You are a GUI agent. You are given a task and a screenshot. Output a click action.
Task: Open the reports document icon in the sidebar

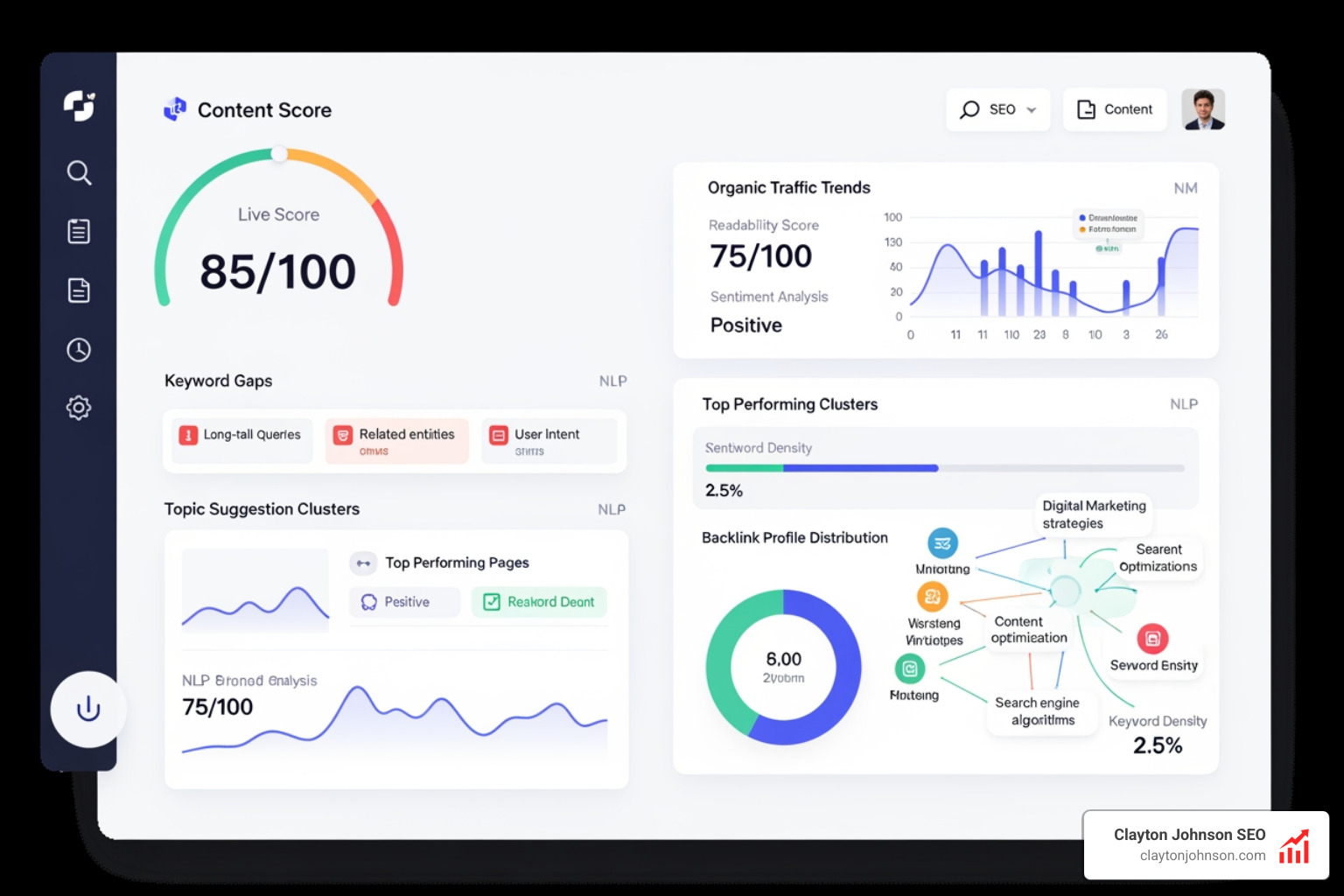click(x=79, y=231)
